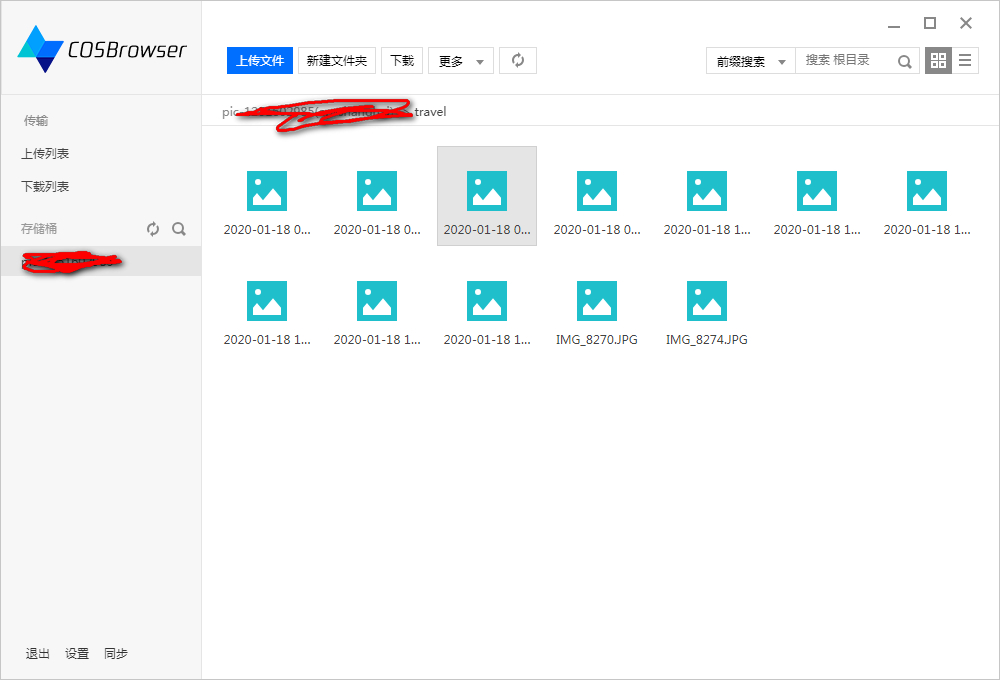Open the IMG_8270.JPG image file
This screenshot has width=1000, height=680.
click(597, 312)
